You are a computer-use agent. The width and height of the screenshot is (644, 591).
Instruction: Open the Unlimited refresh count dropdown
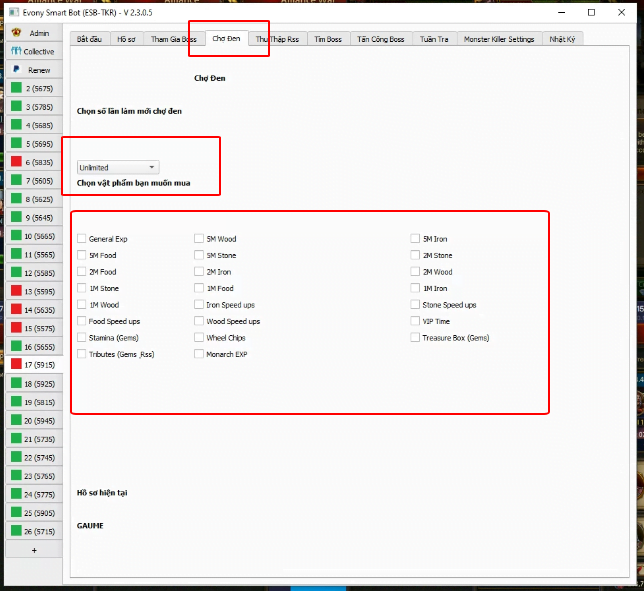coord(118,167)
